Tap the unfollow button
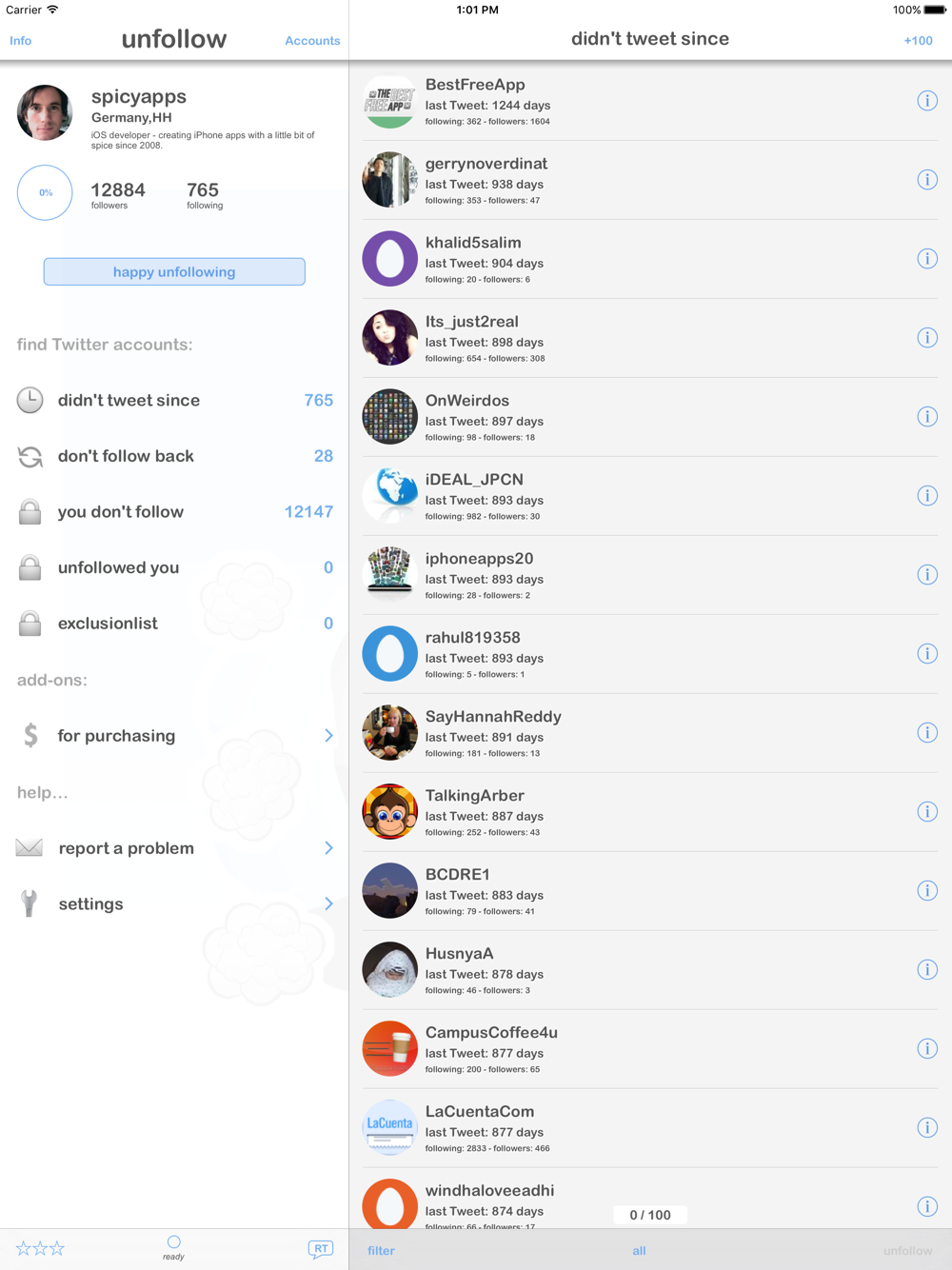This screenshot has height=1270, width=952. (907, 1250)
